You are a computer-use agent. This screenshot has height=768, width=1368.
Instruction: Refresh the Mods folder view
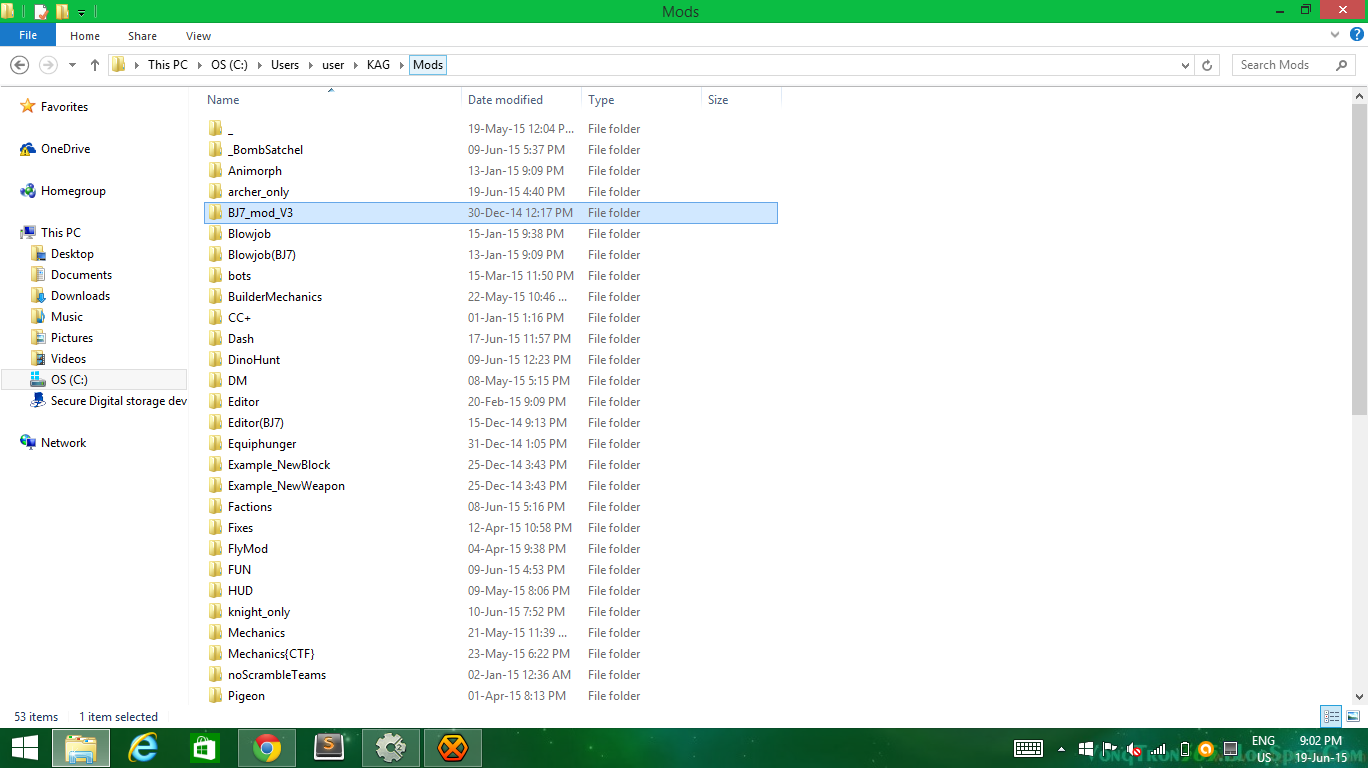1207,65
